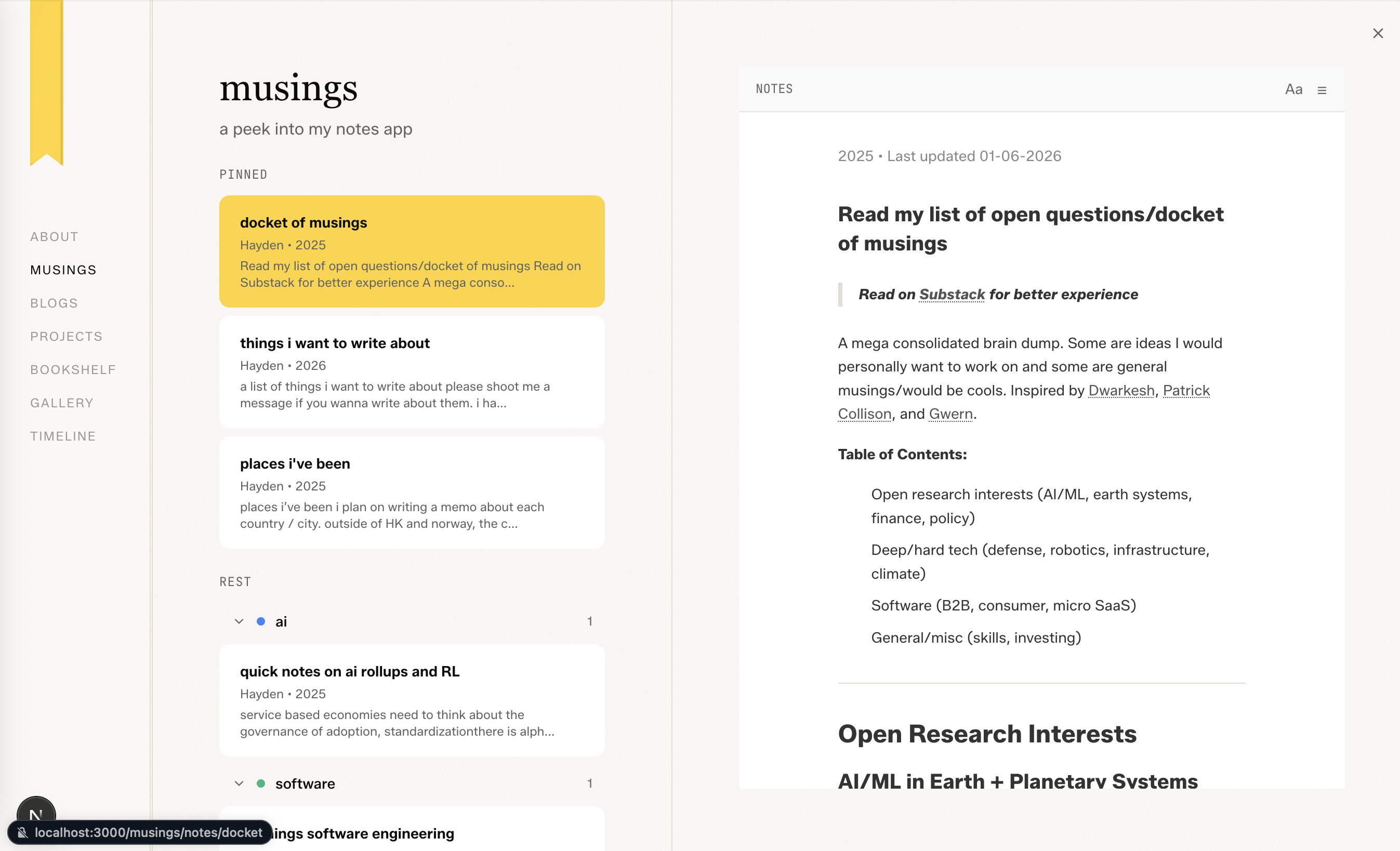Click the green dot beside software
Image resolution: width=1400 pixels, height=851 pixels.
[x=261, y=783]
